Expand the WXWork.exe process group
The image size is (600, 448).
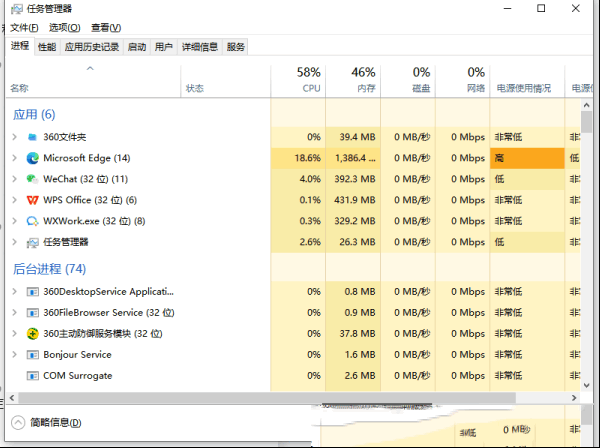[15, 221]
